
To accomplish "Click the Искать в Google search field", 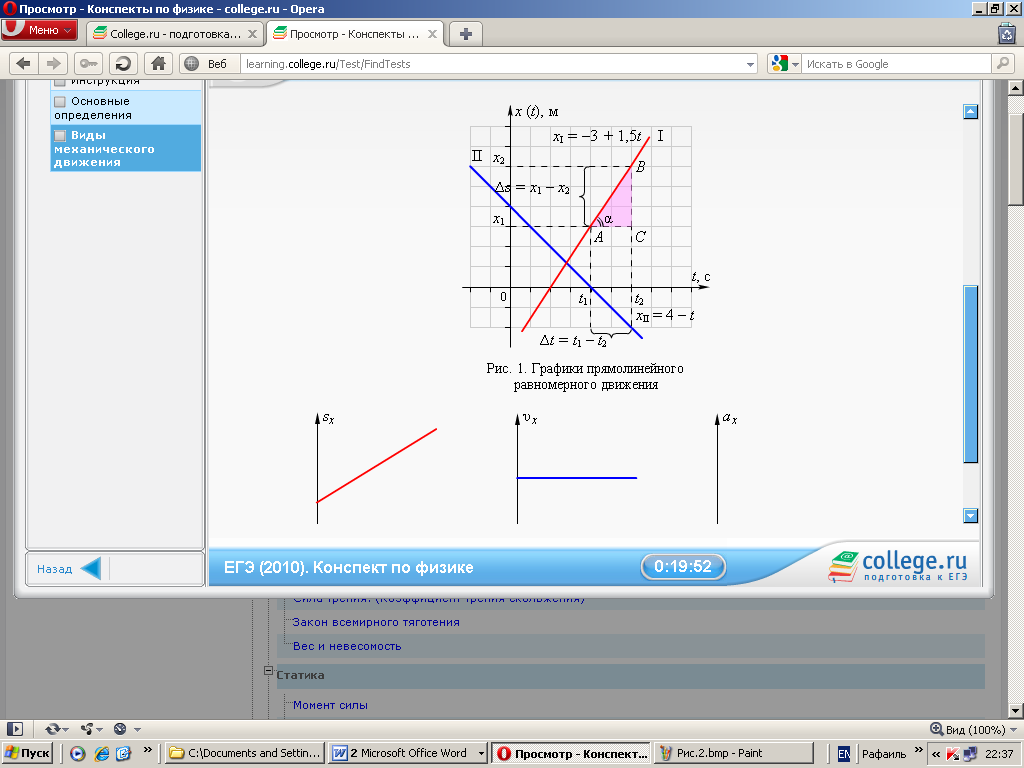I will click(x=895, y=64).
